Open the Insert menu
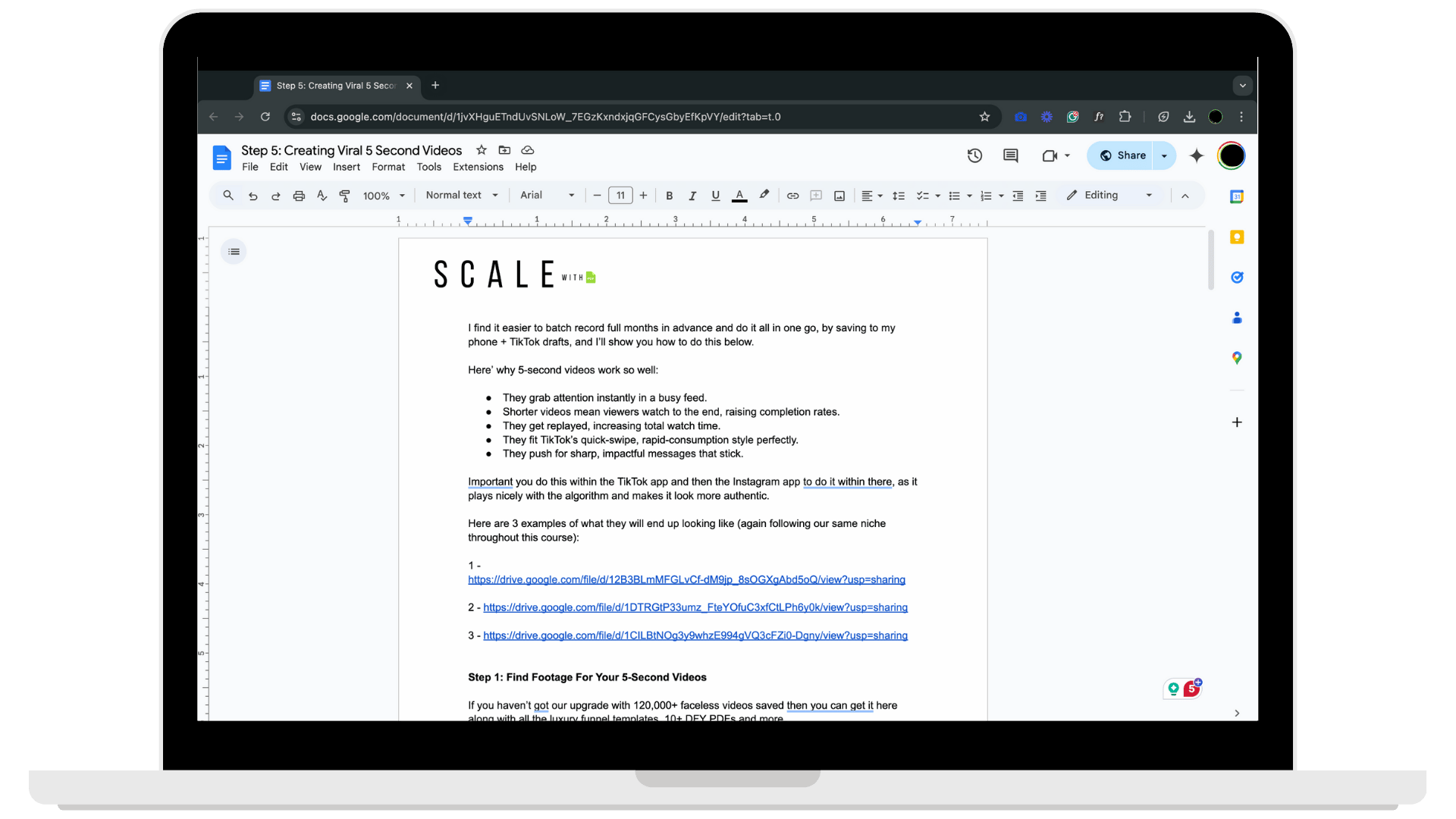Image resolution: width=1456 pixels, height=819 pixels. 346,167
